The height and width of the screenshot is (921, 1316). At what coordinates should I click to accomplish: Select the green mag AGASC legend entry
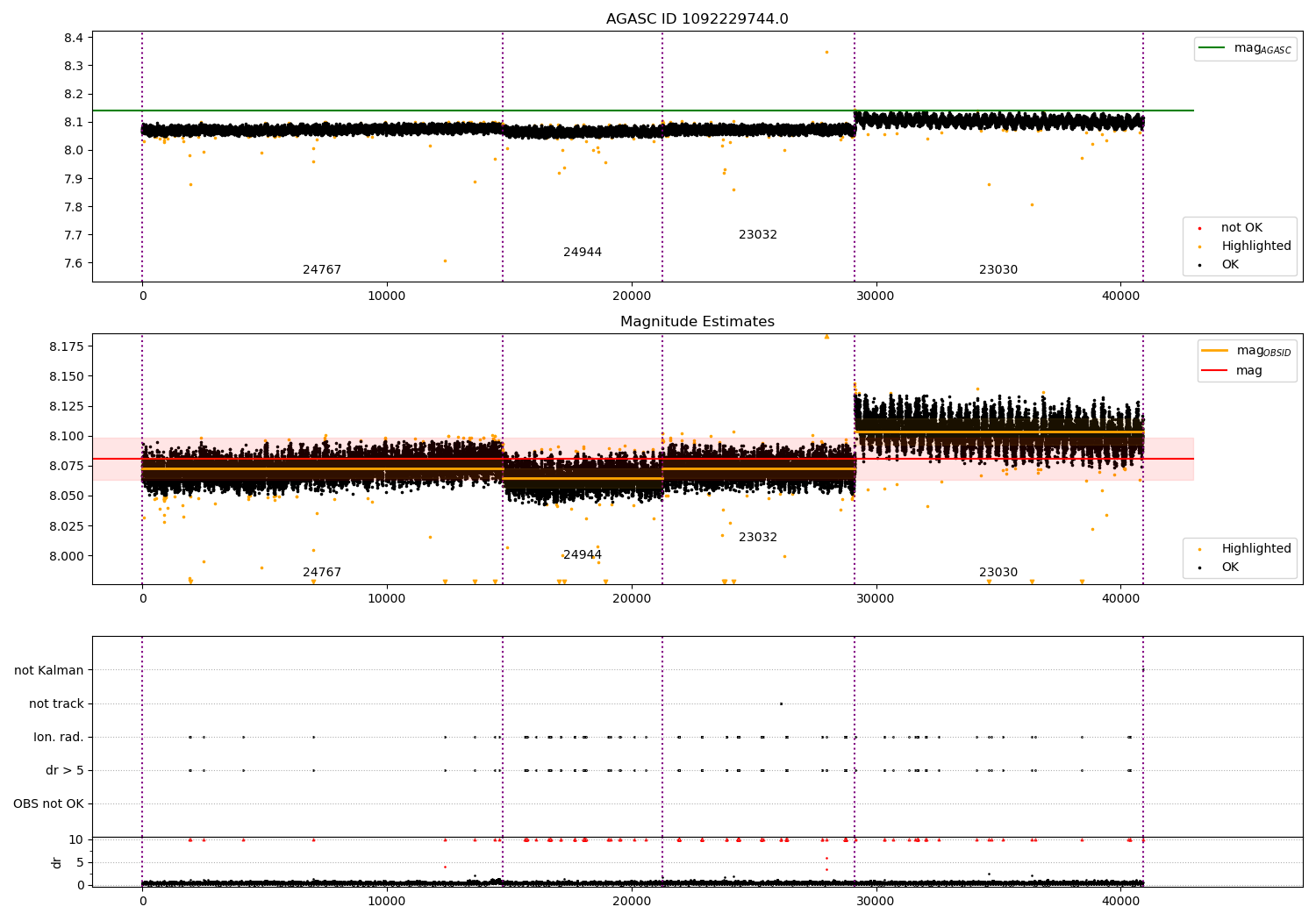pyautogui.click(x=1245, y=48)
